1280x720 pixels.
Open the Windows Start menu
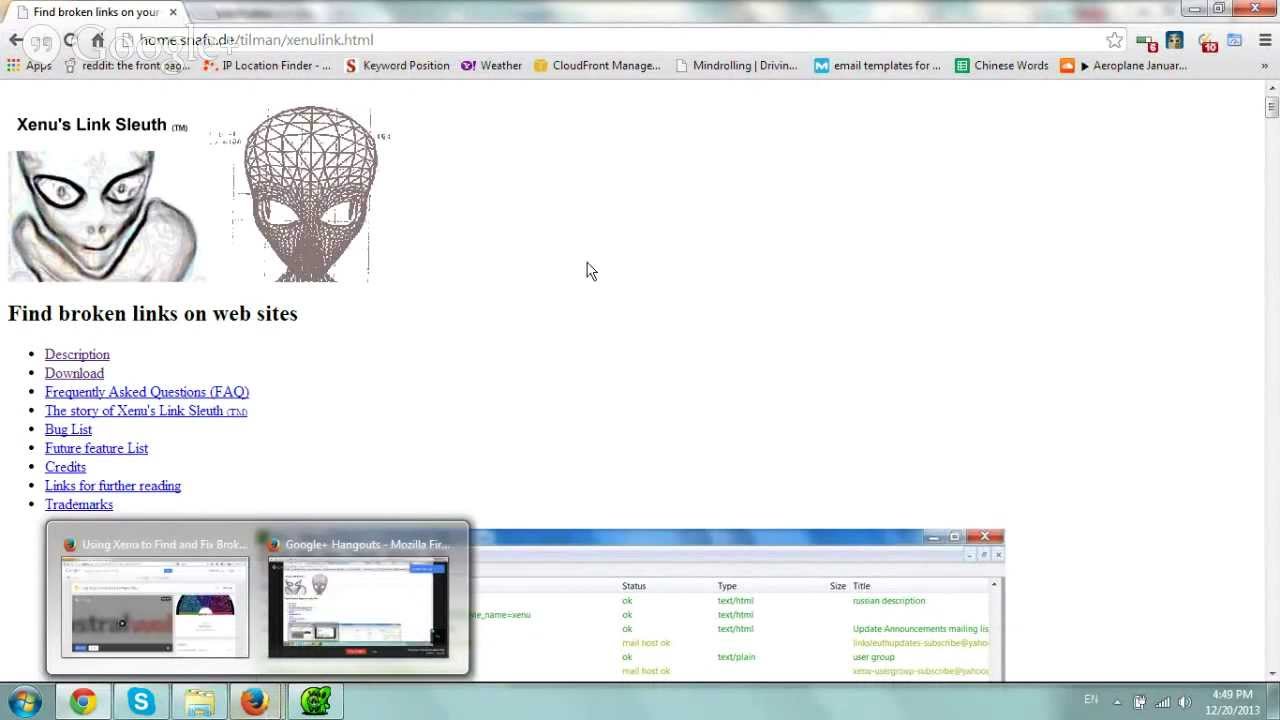24,702
